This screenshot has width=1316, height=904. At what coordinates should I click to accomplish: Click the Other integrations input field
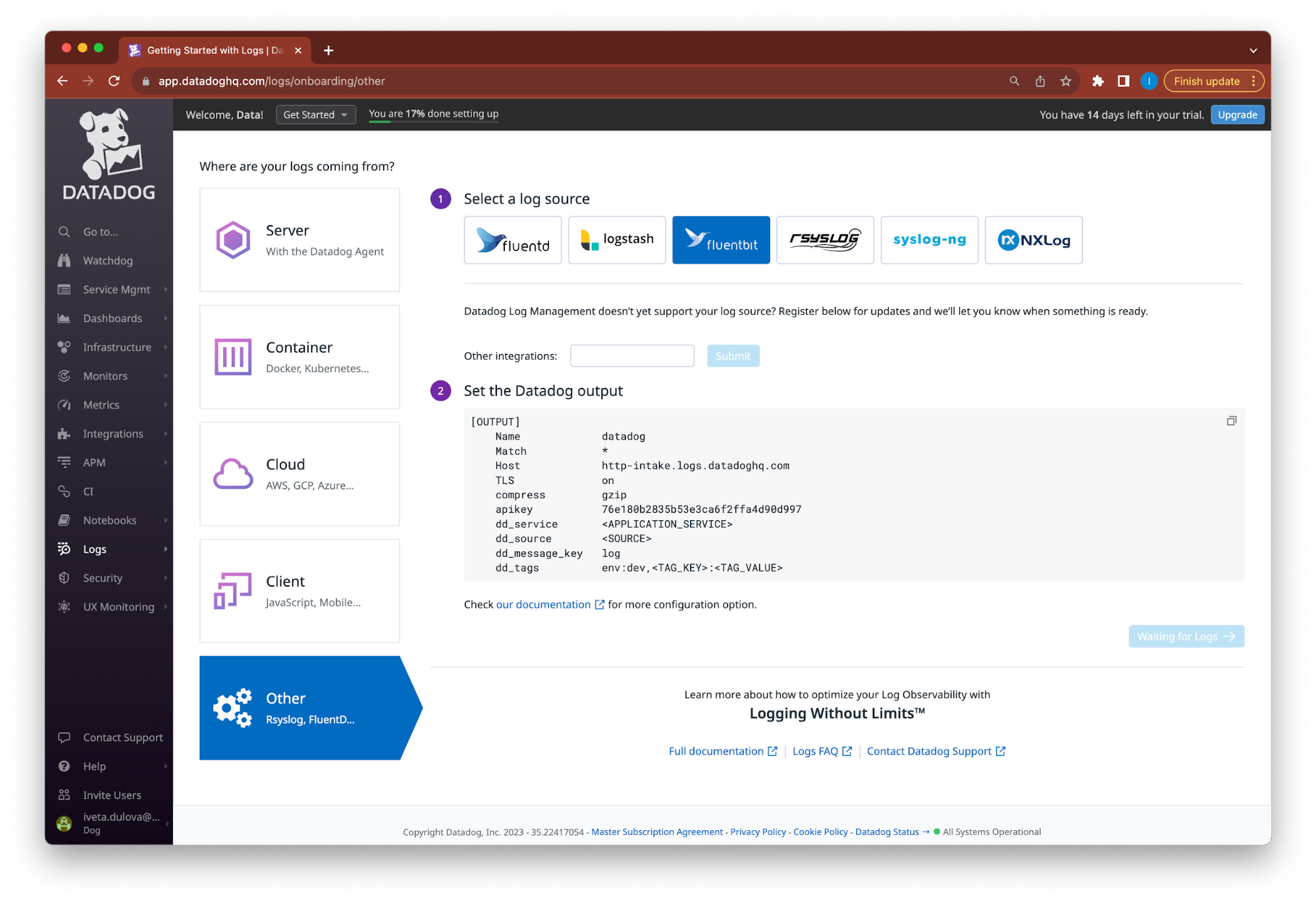[631, 356]
